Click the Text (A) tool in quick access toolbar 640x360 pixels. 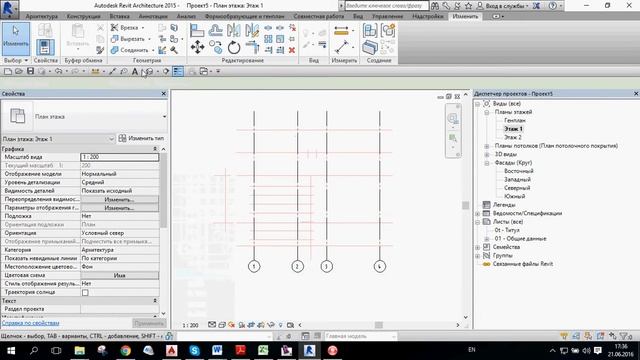click(135, 71)
